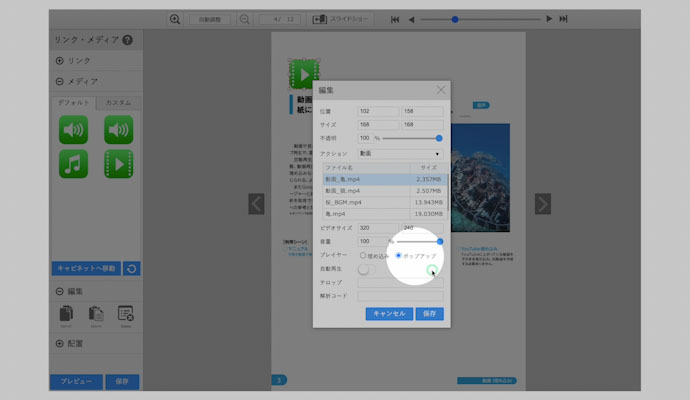
Task: Click the zoom in magnifier icon
Action: [175, 19]
